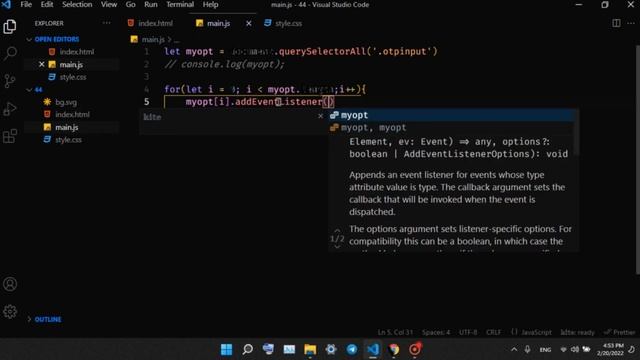Open the Explorer view in activity bar
This screenshot has width=640, height=360.
click(x=10, y=27)
